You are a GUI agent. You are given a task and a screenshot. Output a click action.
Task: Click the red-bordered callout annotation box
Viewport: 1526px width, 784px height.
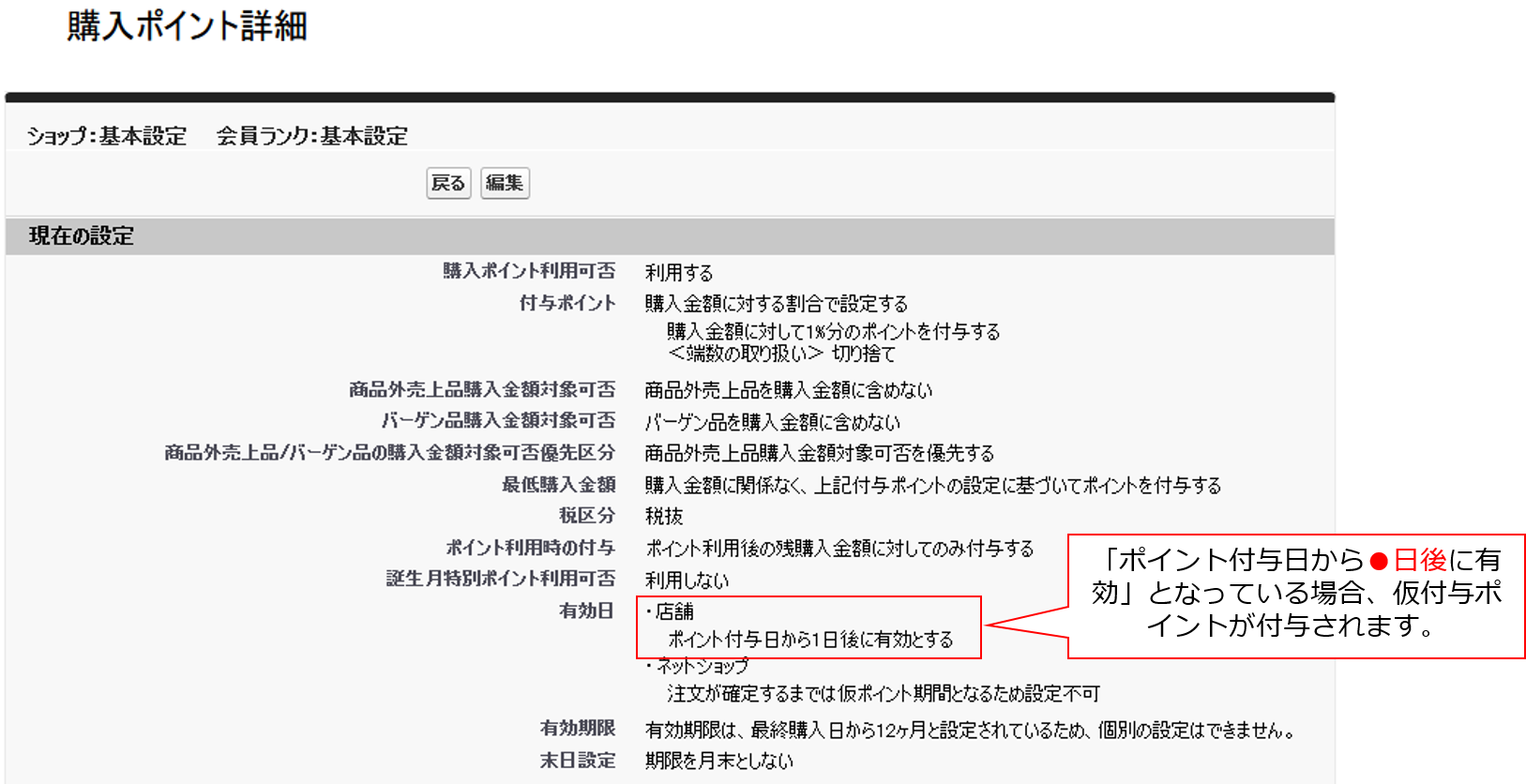click(1295, 595)
